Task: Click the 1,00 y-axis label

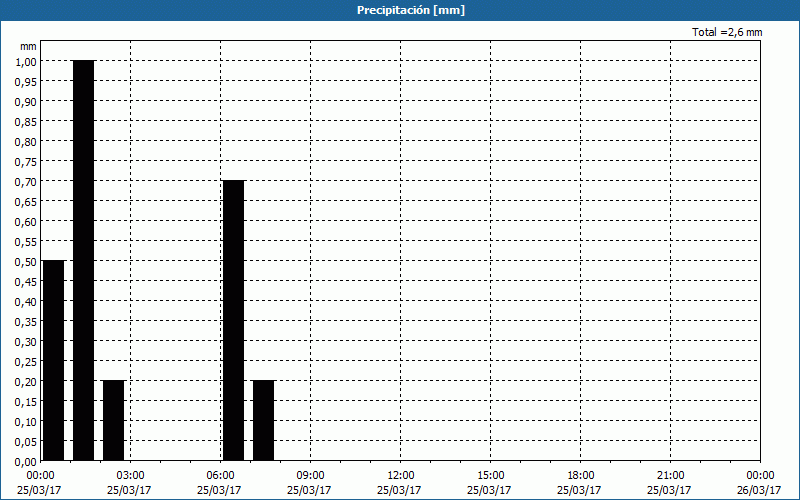Action: click(x=26, y=61)
